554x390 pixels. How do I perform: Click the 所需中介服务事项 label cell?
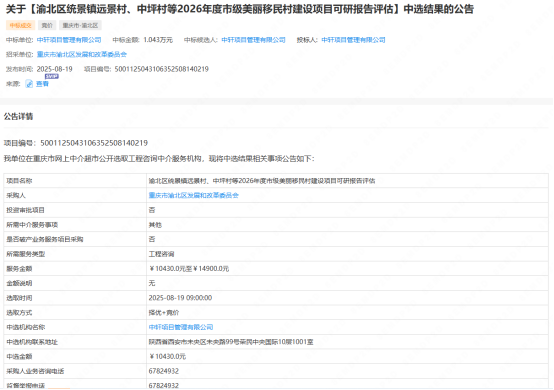[75, 225]
